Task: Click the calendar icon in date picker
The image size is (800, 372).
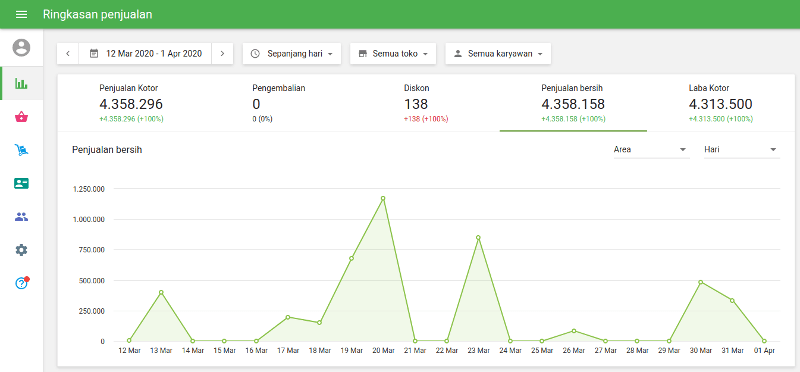Action: pyautogui.click(x=94, y=54)
